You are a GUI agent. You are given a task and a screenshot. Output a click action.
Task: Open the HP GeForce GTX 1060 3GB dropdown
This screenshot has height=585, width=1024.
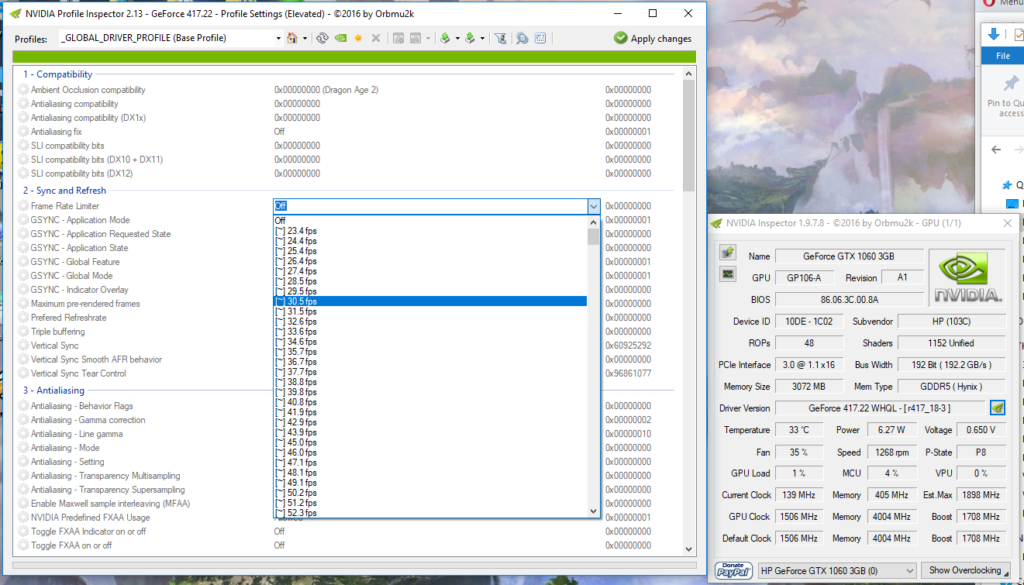tap(838, 570)
